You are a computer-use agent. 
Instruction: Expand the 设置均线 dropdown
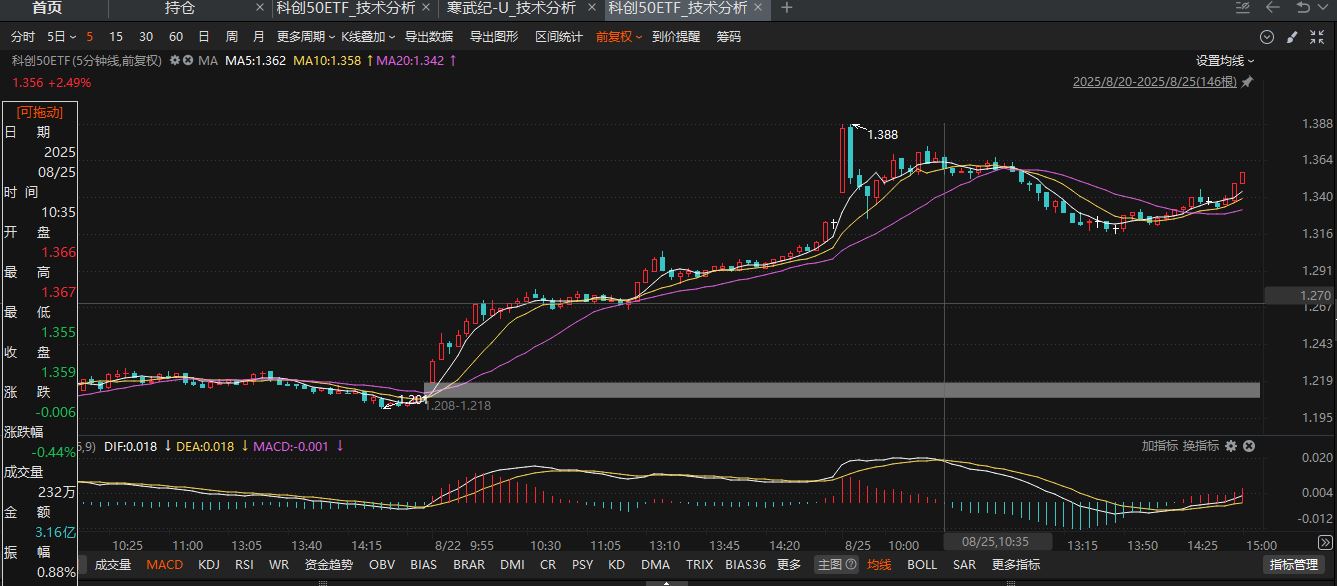(x=1225, y=60)
